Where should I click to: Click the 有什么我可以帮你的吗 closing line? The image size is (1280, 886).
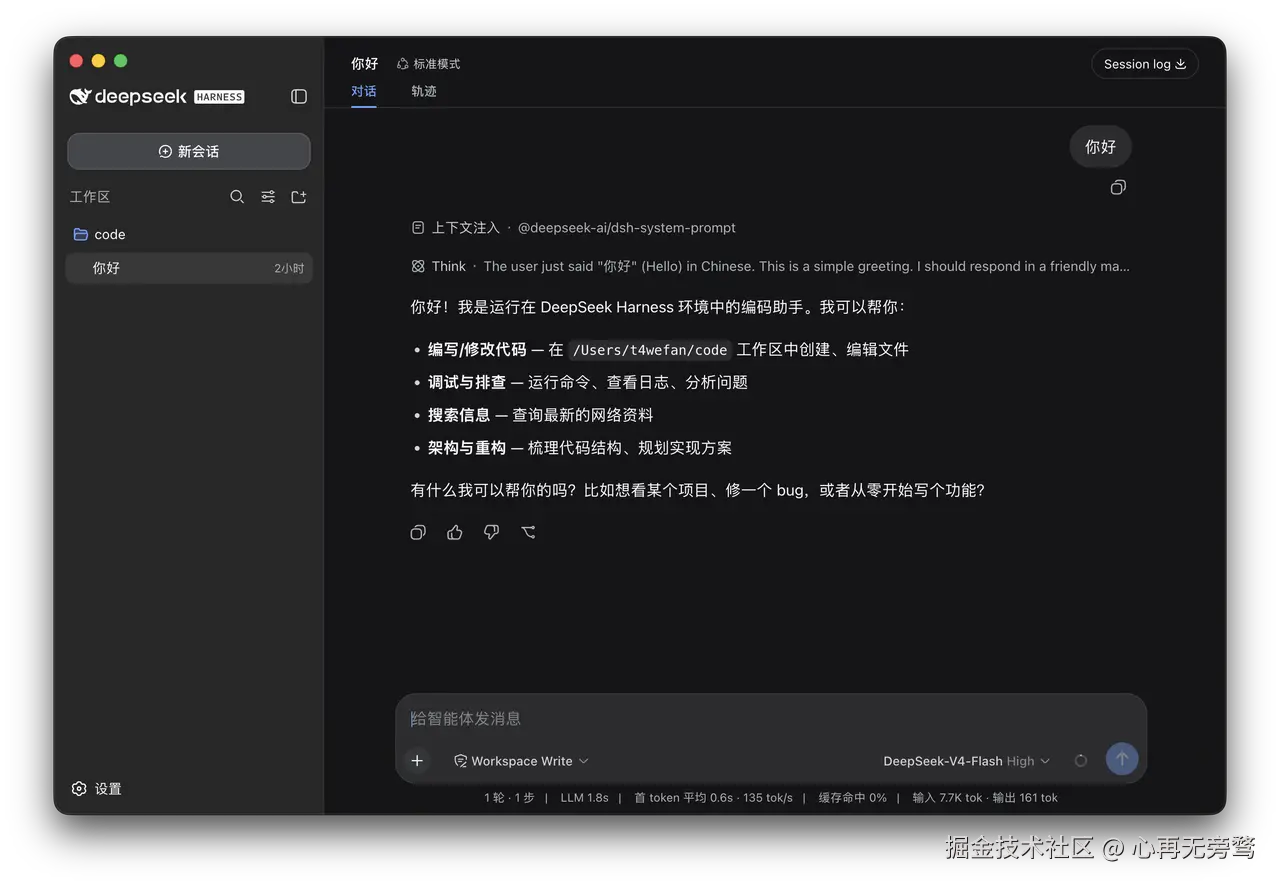tap(698, 490)
